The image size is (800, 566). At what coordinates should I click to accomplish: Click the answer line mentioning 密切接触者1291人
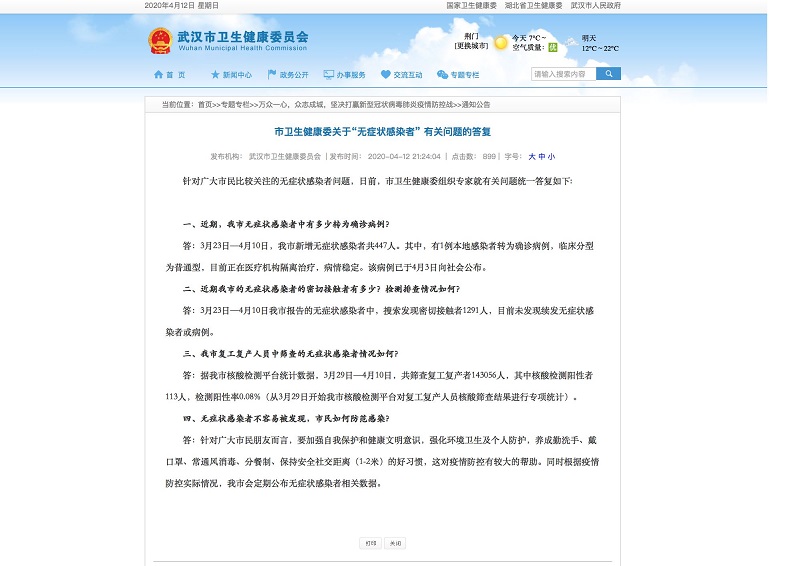388,311
